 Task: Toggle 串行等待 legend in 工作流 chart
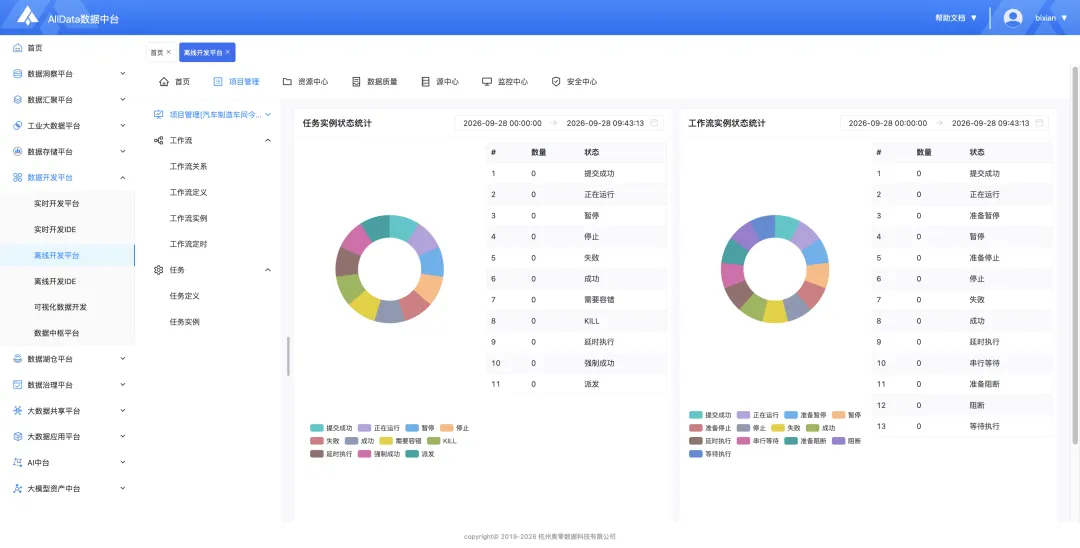(x=757, y=441)
